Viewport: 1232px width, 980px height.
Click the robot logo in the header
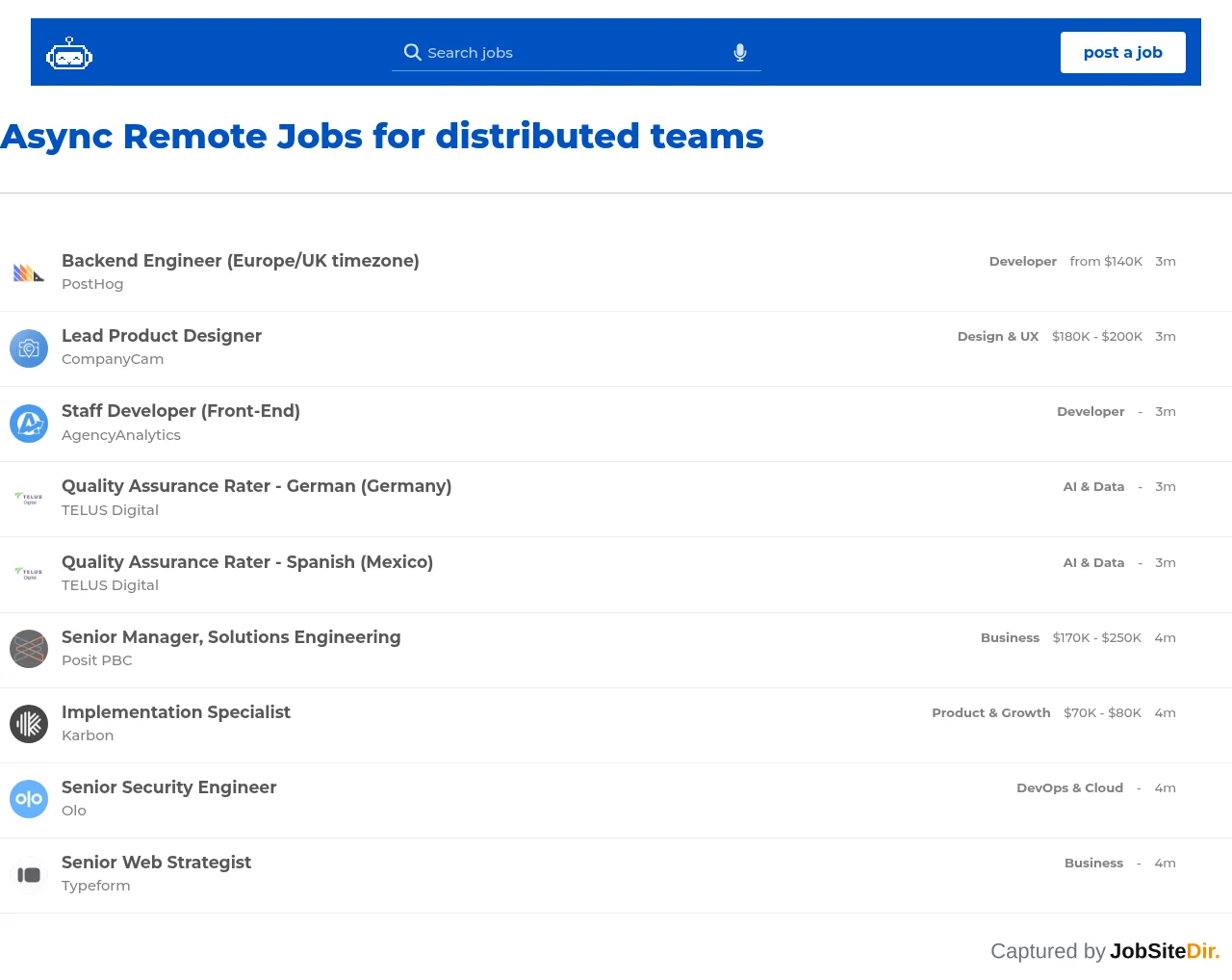coord(69,54)
